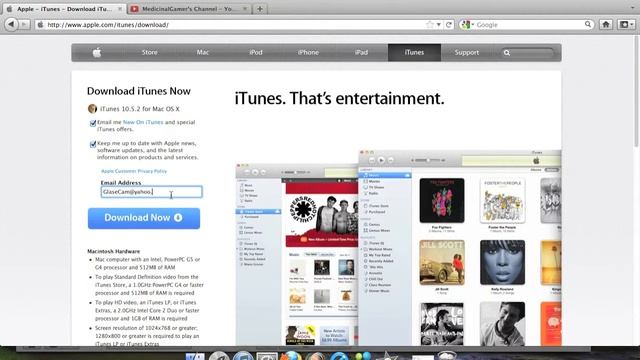Click the Apple site search field
This screenshot has width=640, height=360.
click(527, 53)
